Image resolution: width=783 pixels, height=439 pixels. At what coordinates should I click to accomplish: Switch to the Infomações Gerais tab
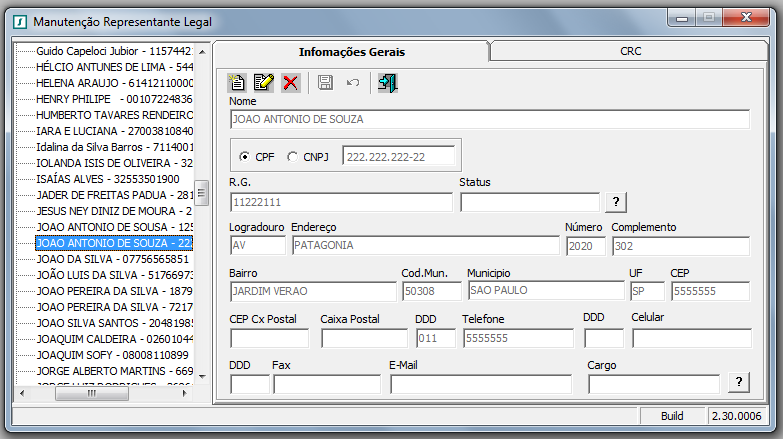coord(352,52)
